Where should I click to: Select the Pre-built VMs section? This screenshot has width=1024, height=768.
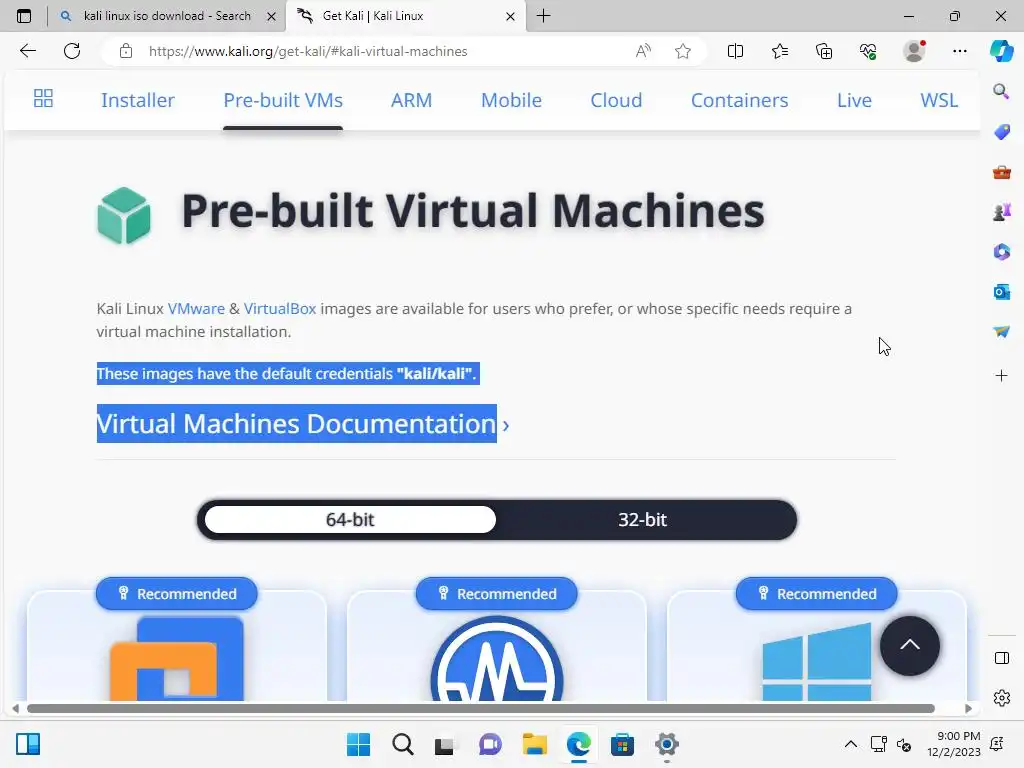click(283, 100)
